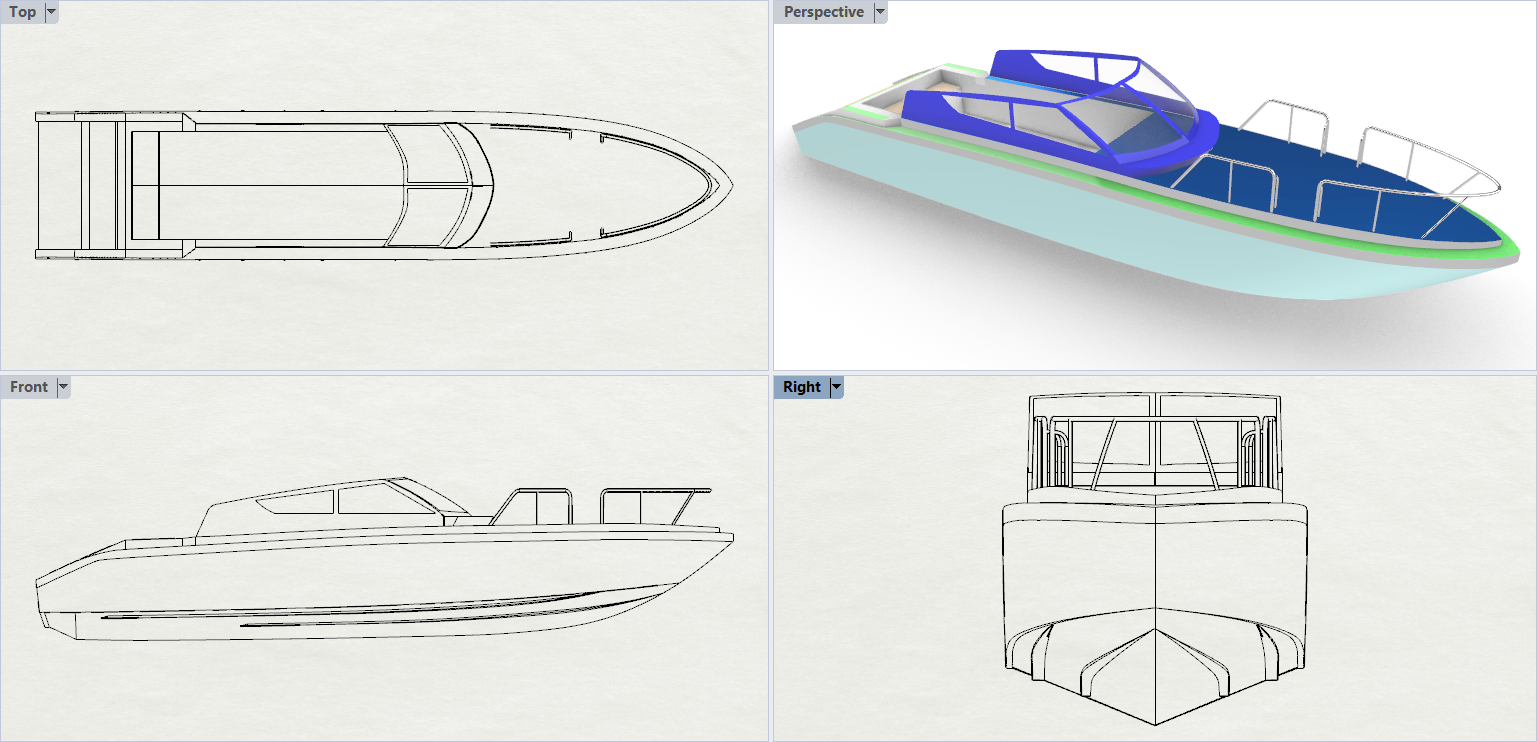The image size is (1537, 742).
Task: Expand the Perspective viewport menu arrow
Action: (880, 12)
